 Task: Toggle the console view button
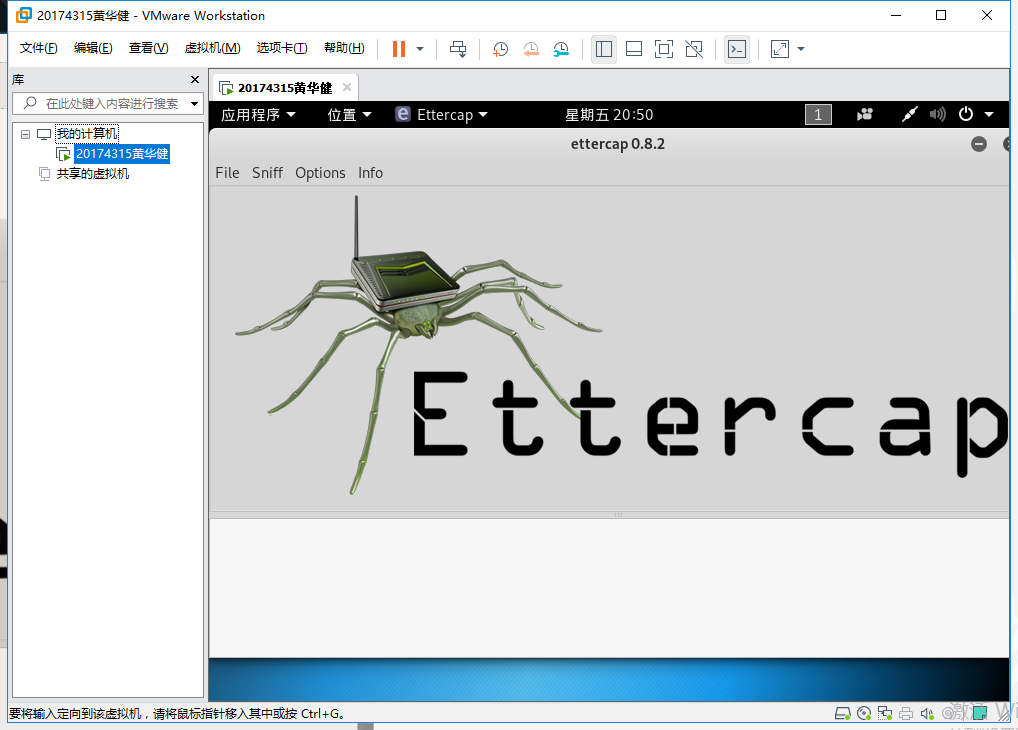[x=737, y=49]
